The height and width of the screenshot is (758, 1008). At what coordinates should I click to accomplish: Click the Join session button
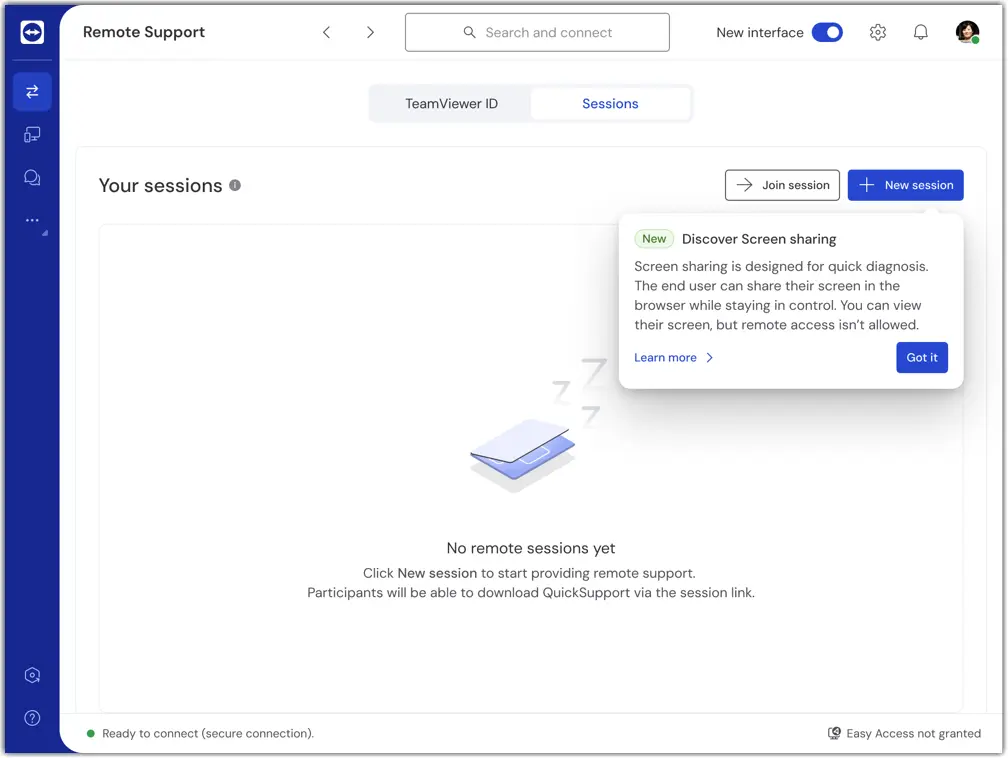782,185
